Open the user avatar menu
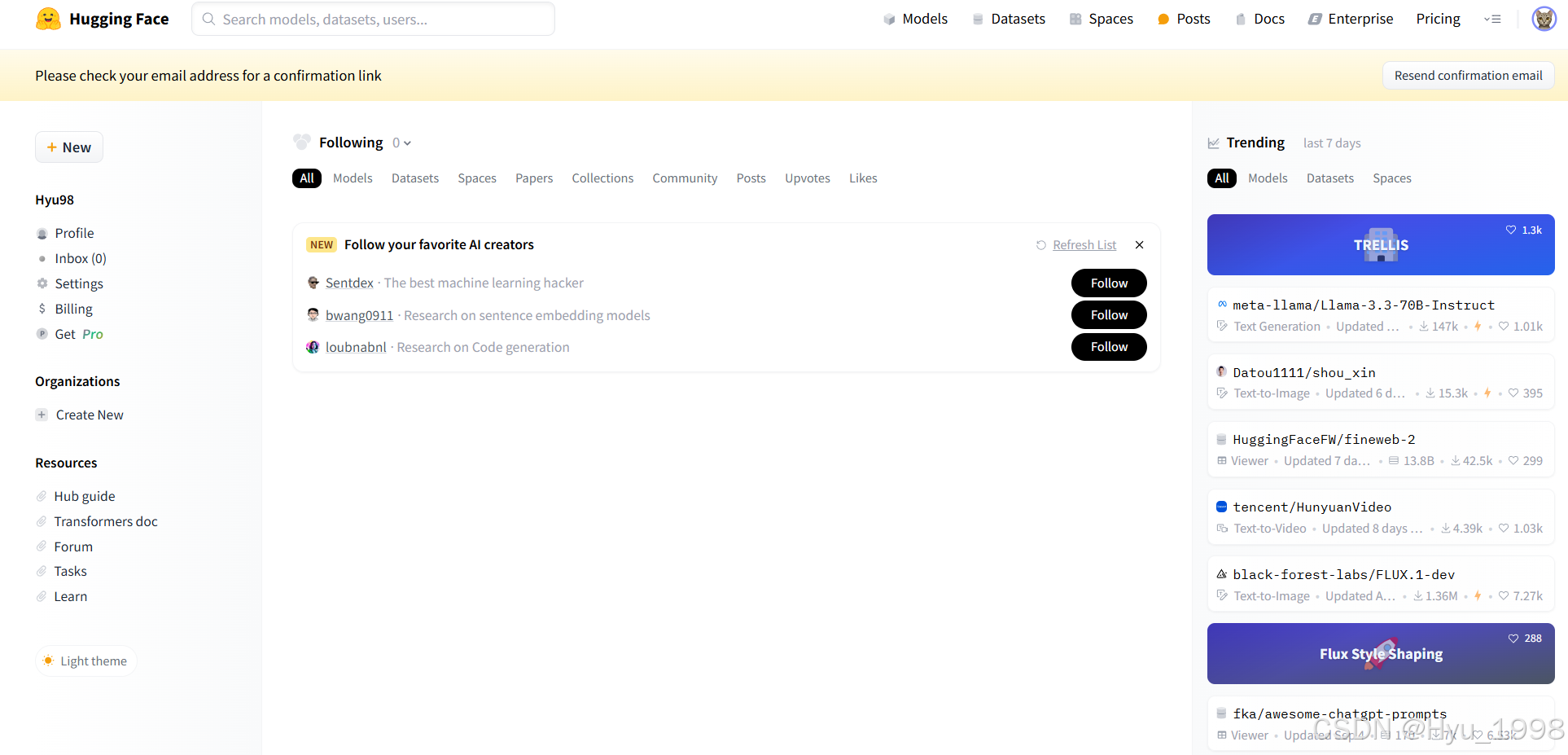This screenshot has width=1568, height=755. (x=1544, y=19)
